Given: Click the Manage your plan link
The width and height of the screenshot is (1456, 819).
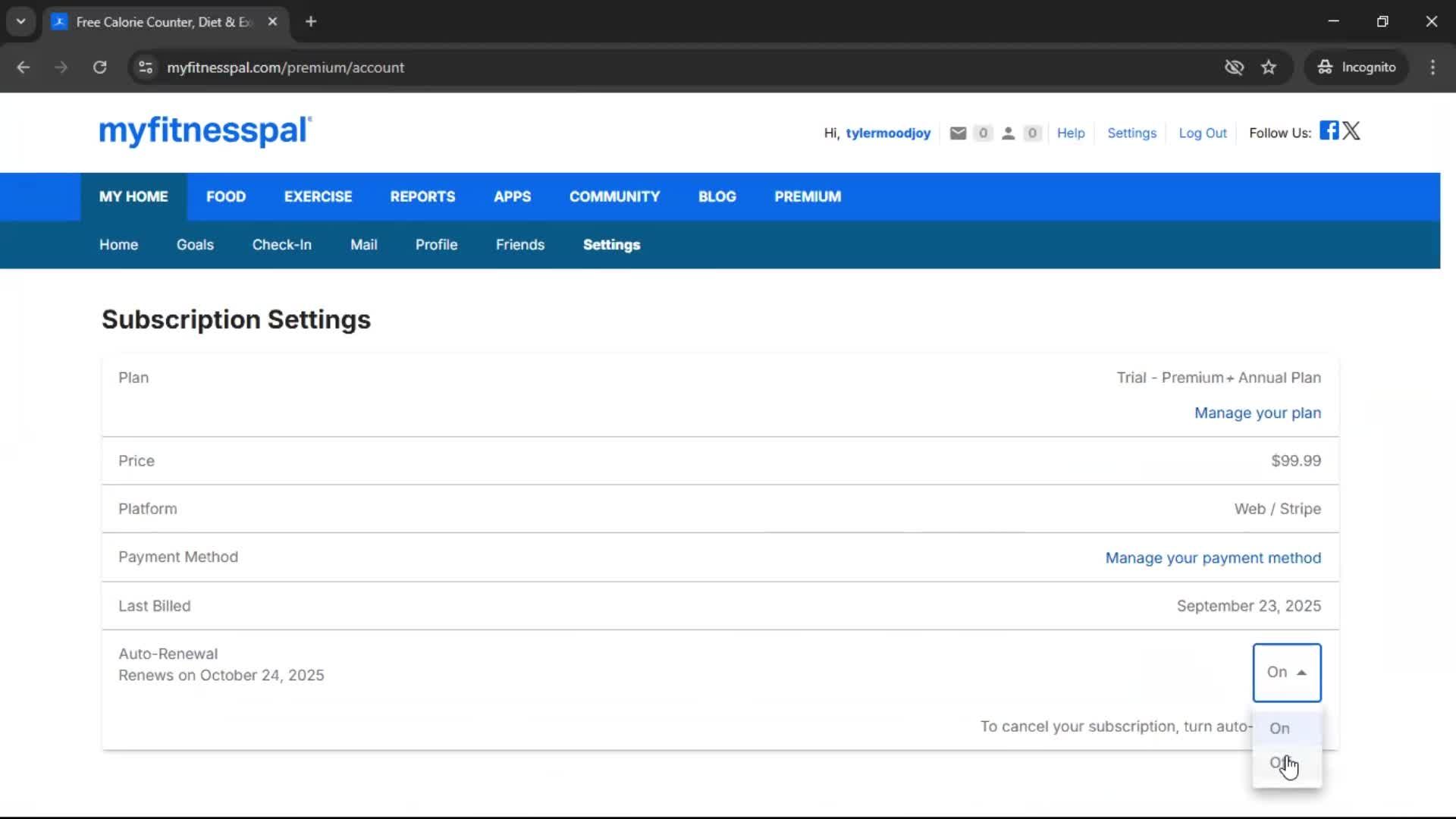Looking at the screenshot, I should pos(1257,413).
